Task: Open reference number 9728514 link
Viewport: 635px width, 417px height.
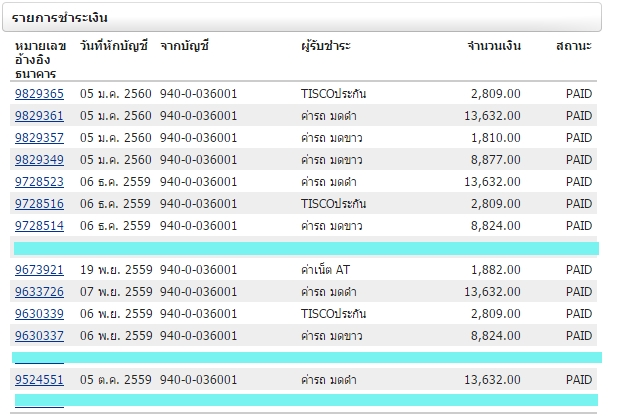Action: pyautogui.click(x=39, y=226)
